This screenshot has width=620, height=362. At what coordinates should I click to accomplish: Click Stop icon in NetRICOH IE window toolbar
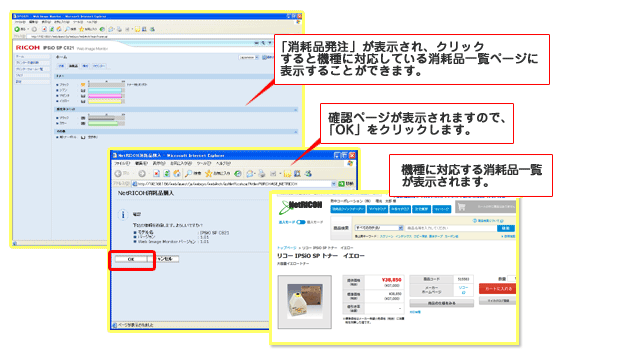tap(157, 173)
